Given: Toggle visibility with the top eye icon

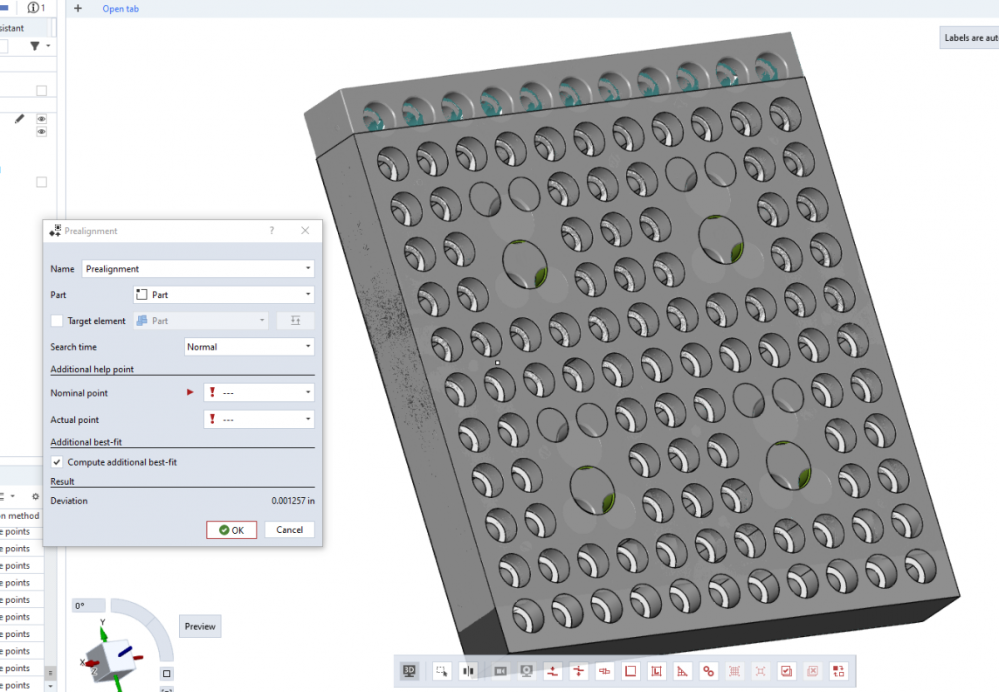Looking at the screenshot, I should [x=42, y=119].
